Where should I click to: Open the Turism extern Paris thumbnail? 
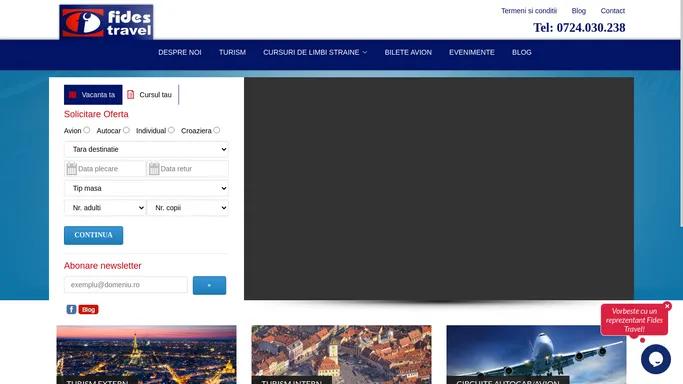tap(146, 354)
